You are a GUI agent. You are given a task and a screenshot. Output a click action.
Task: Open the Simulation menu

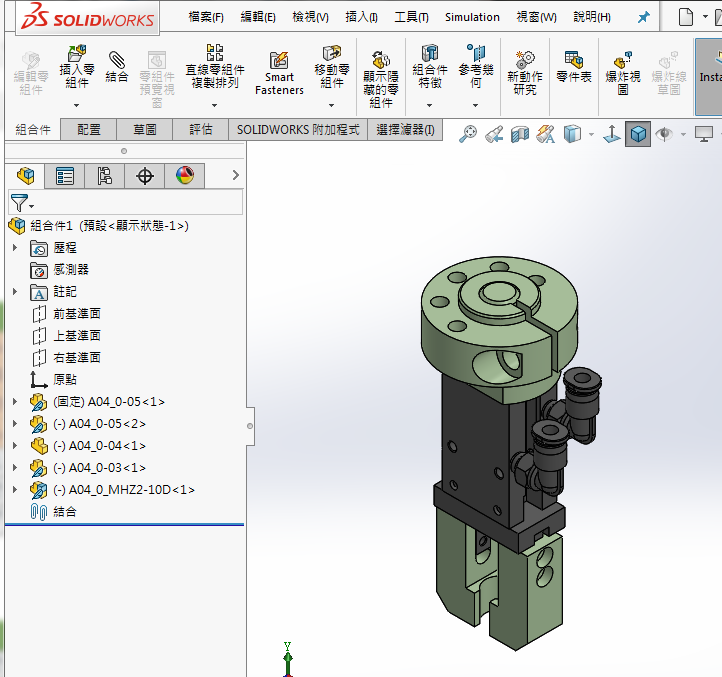pyautogui.click(x=472, y=17)
